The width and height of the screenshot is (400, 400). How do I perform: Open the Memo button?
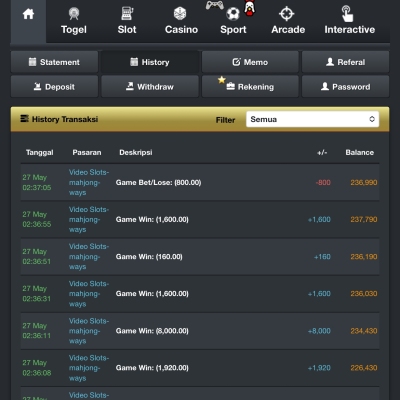pyautogui.click(x=250, y=62)
